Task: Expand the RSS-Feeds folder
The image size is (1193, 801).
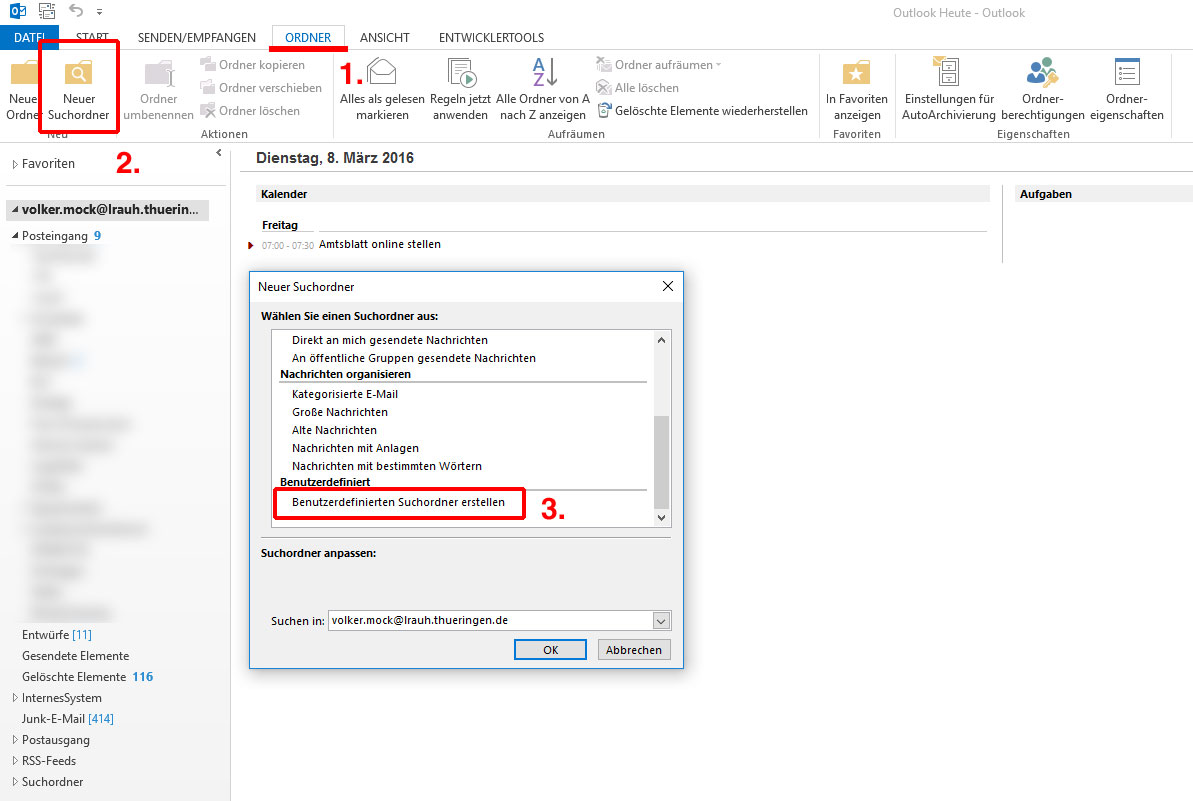Action: [x=15, y=761]
